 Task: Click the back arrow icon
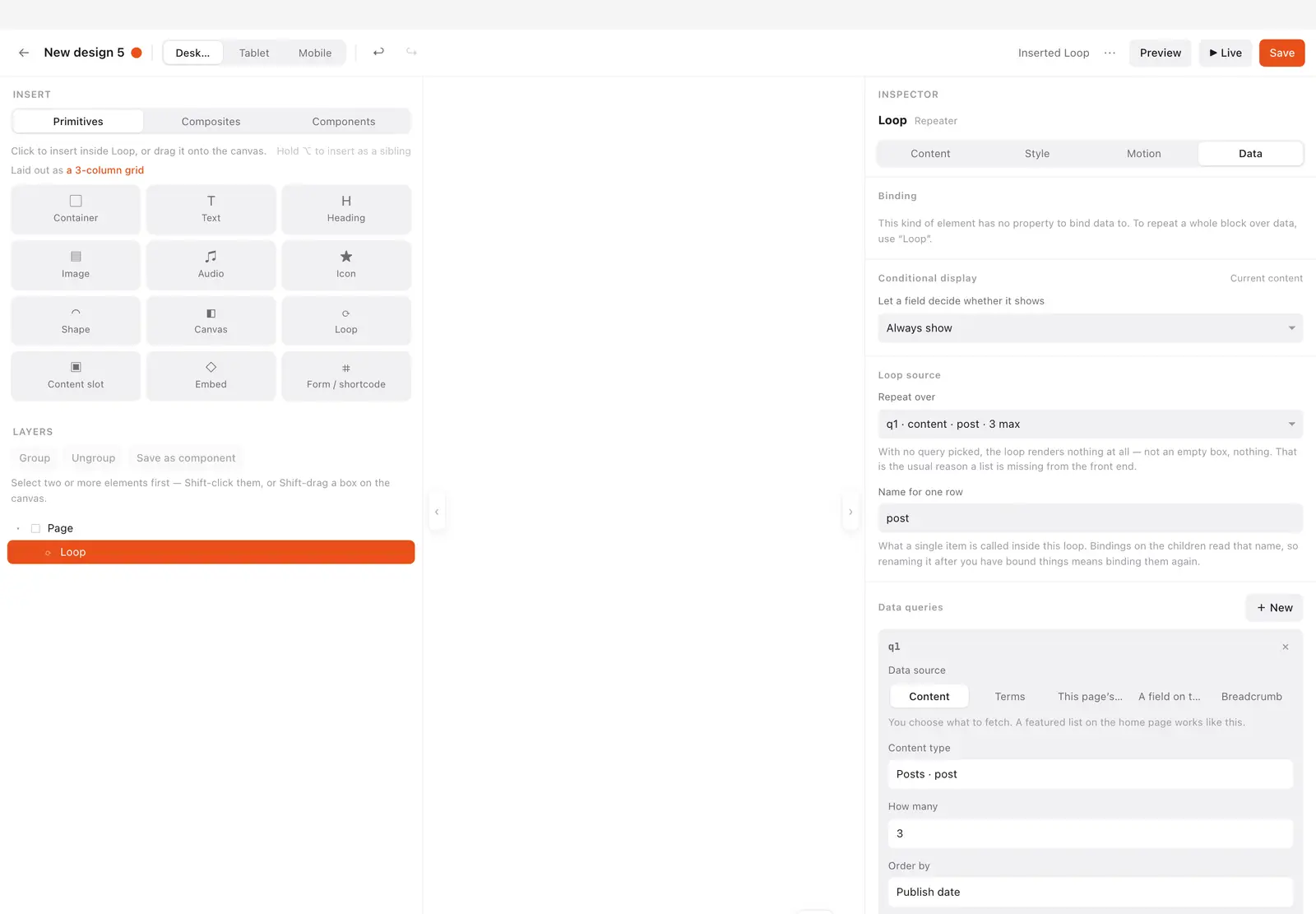click(24, 53)
